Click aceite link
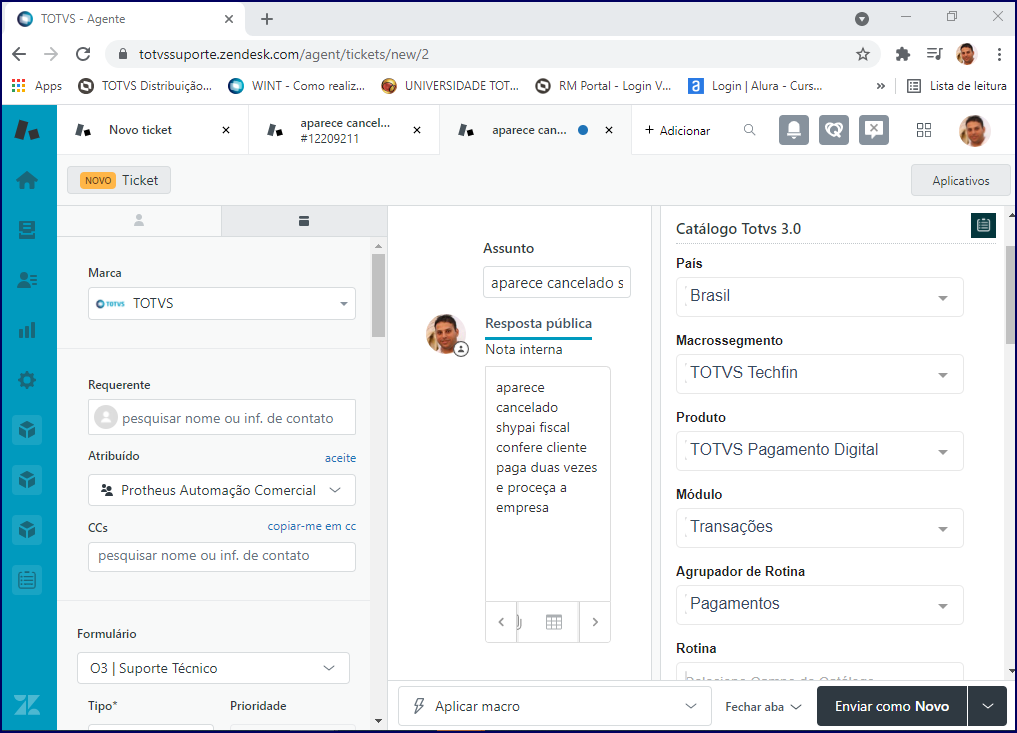Image resolution: width=1017 pixels, height=733 pixels. (340, 458)
